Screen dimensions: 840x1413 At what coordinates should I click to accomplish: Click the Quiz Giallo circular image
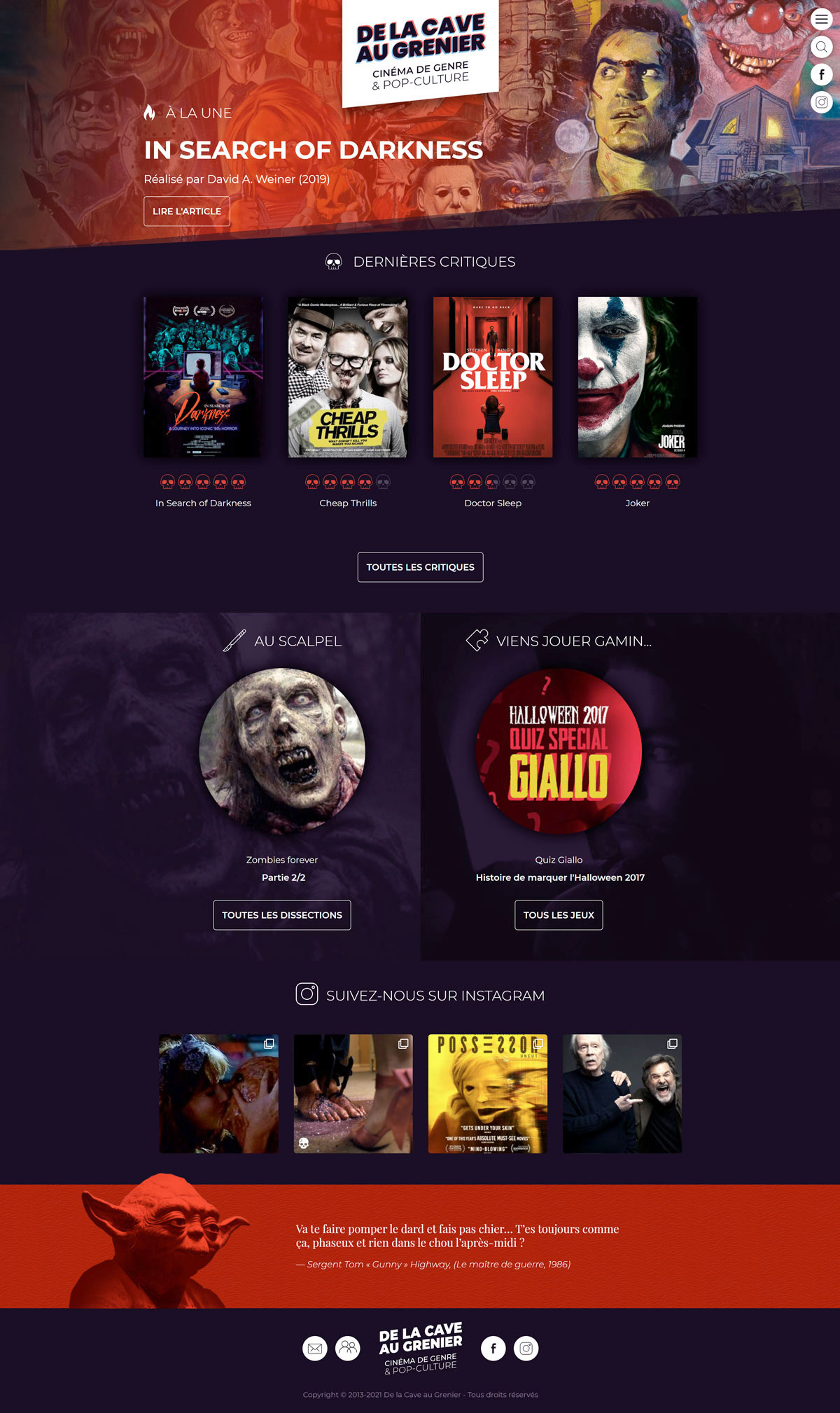[559, 751]
